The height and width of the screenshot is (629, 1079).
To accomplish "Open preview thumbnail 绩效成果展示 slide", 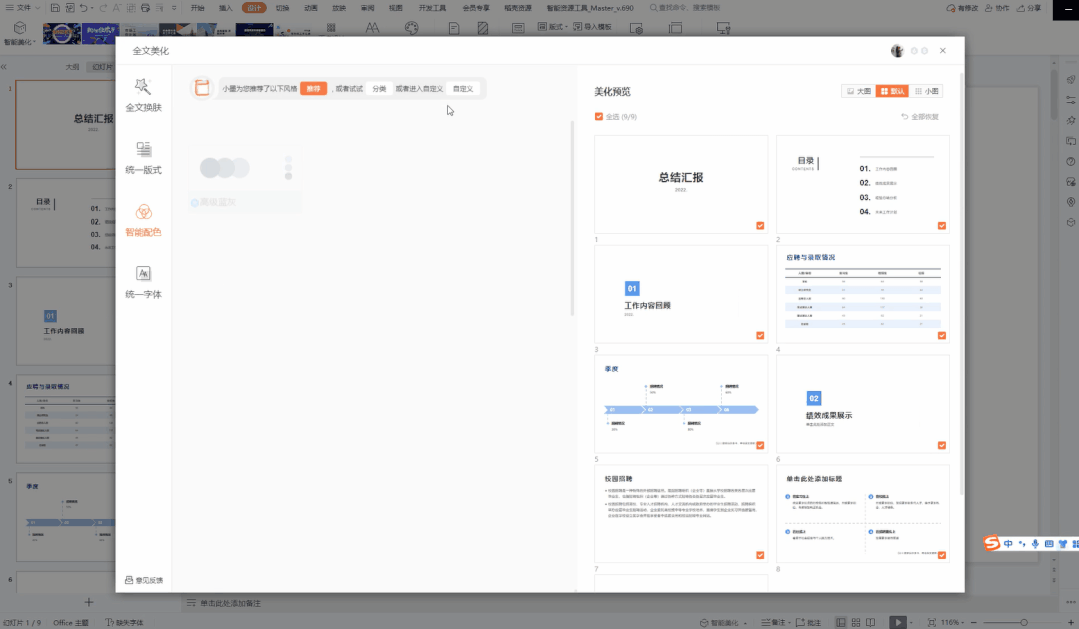I will click(863, 404).
